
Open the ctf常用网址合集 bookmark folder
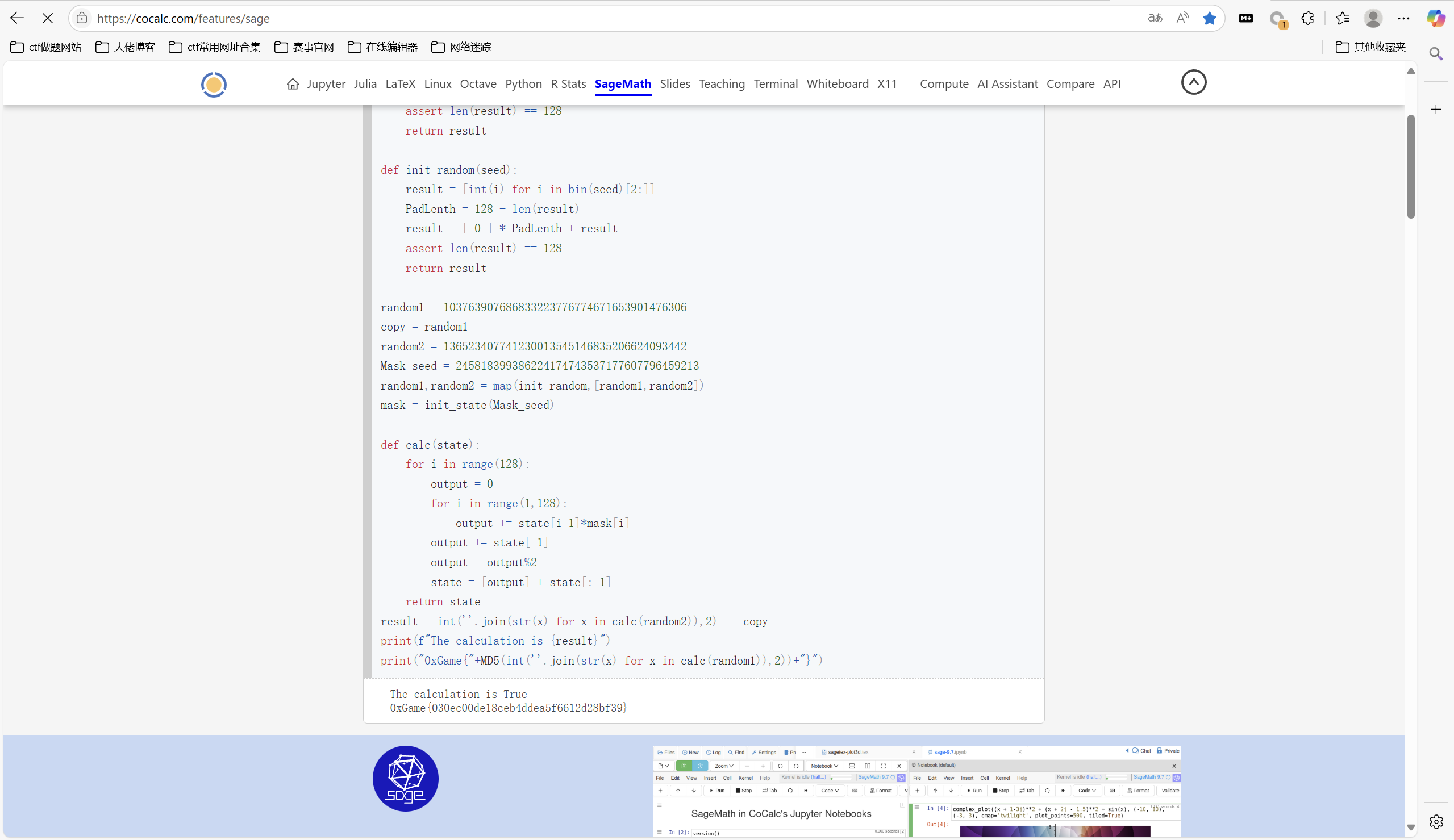215,47
